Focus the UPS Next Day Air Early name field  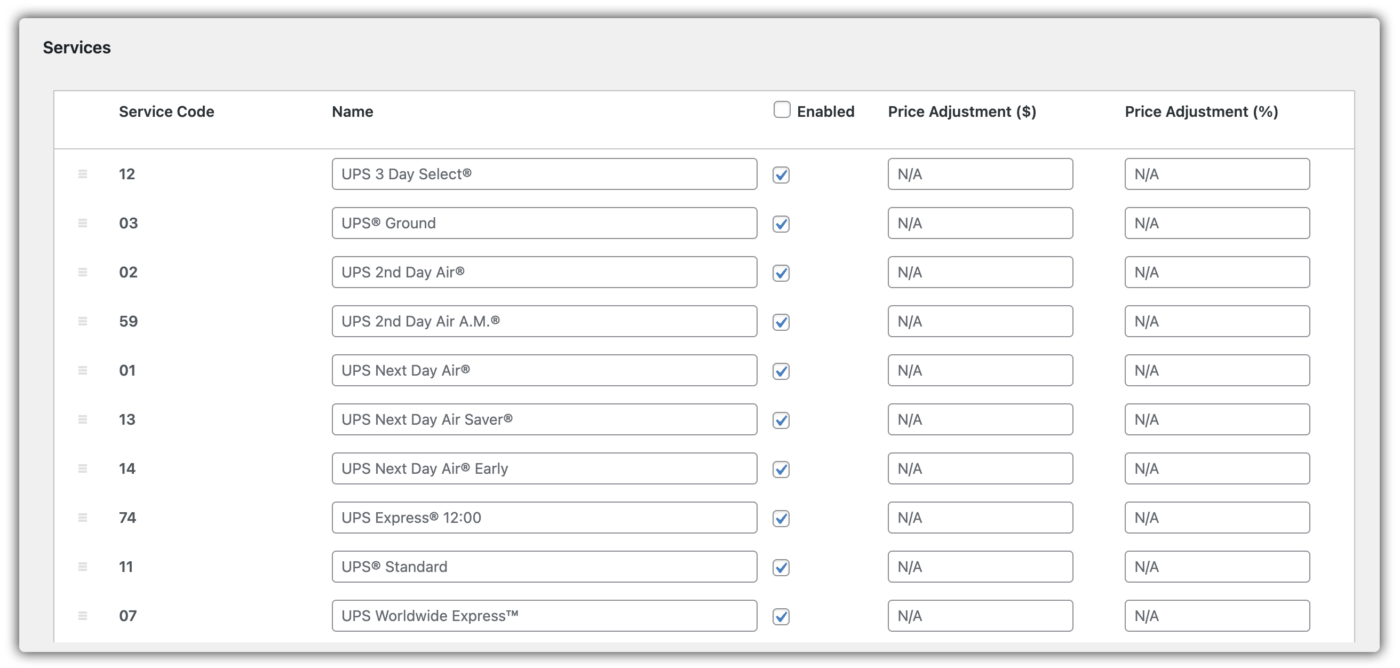coord(544,468)
